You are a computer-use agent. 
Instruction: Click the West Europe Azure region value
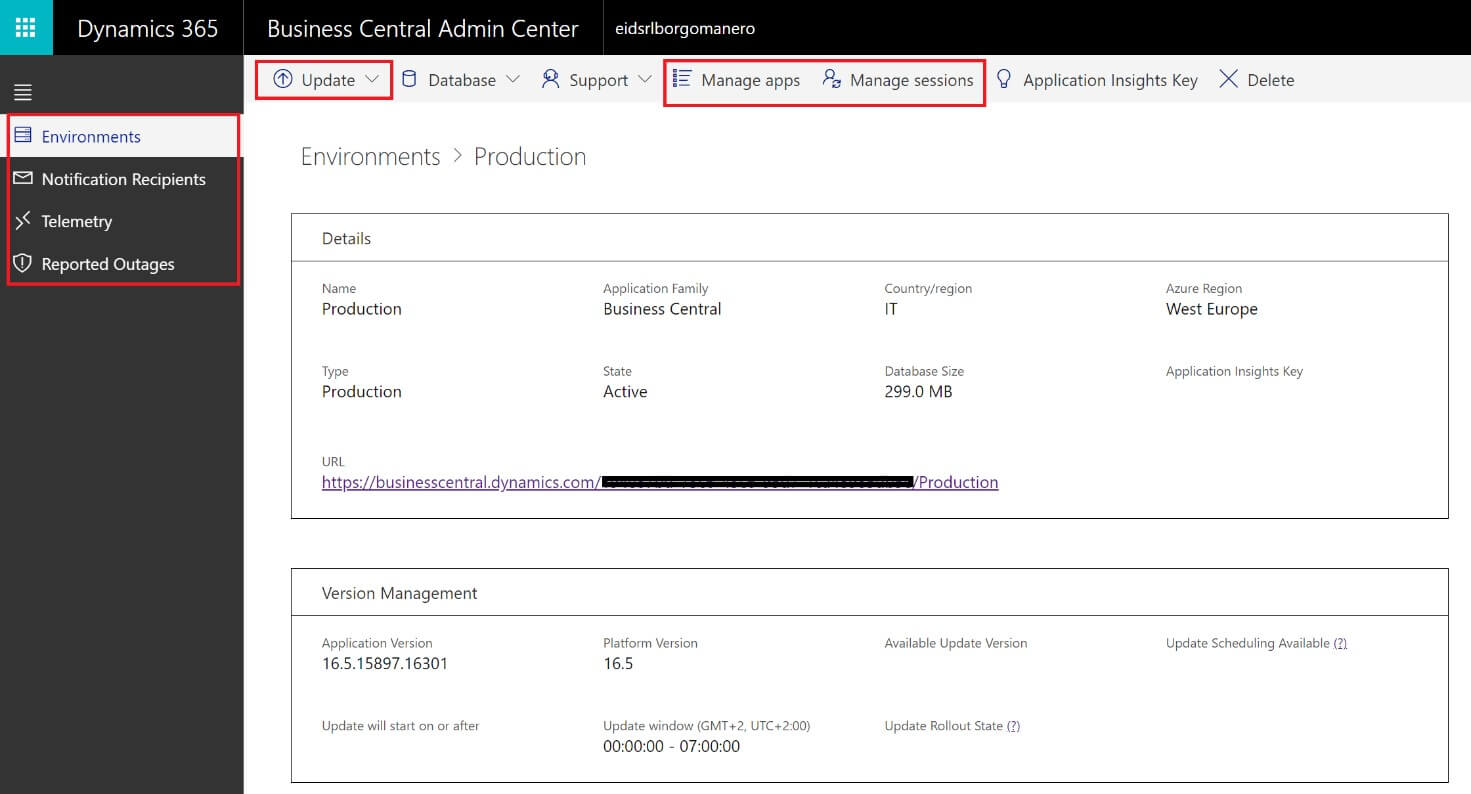(1212, 309)
